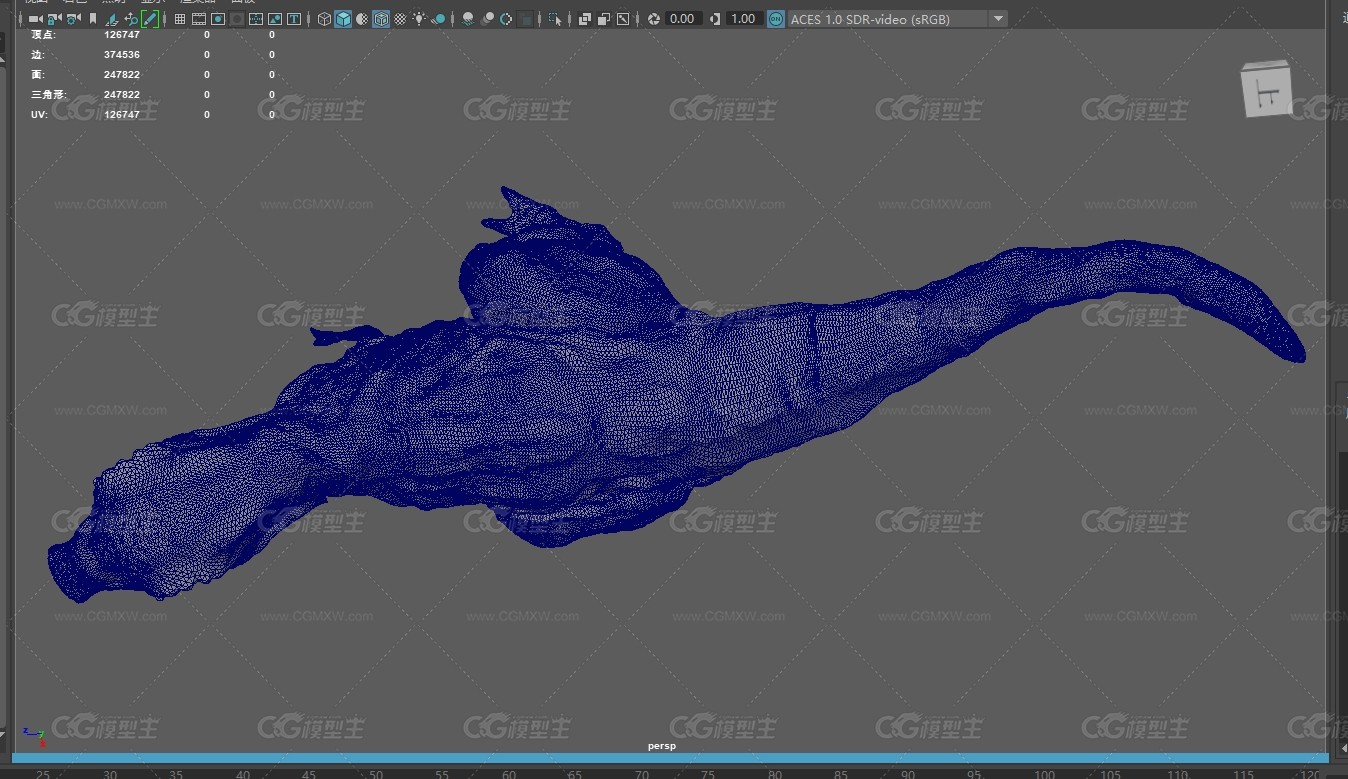Click the persp camera name label
This screenshot has height=779, width=1348.
661,746
